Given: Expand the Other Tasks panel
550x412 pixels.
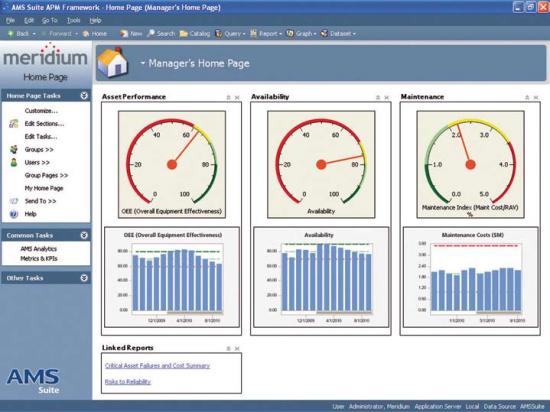Looking at the screenshot, I should pos(84,278).
